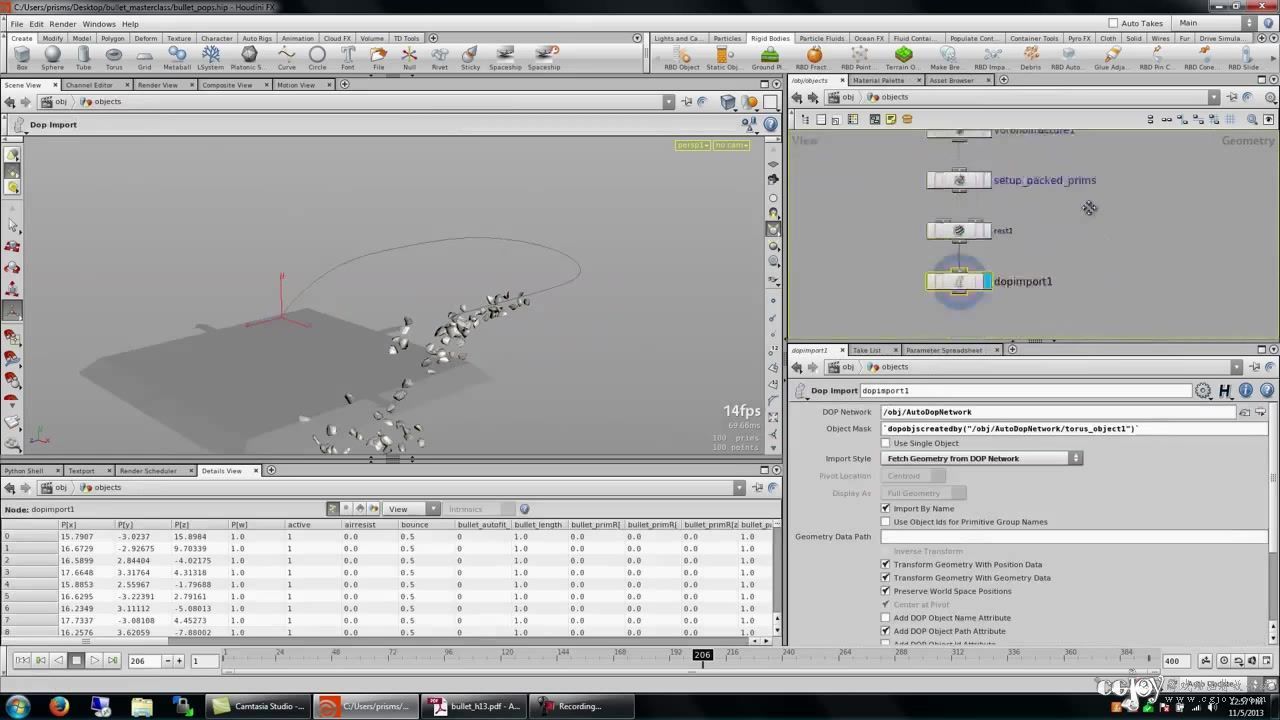Pick the Metaball shelf tool
Image resolution: width=1280 pixels, height=720 pixels.
[x=177, y=58]
